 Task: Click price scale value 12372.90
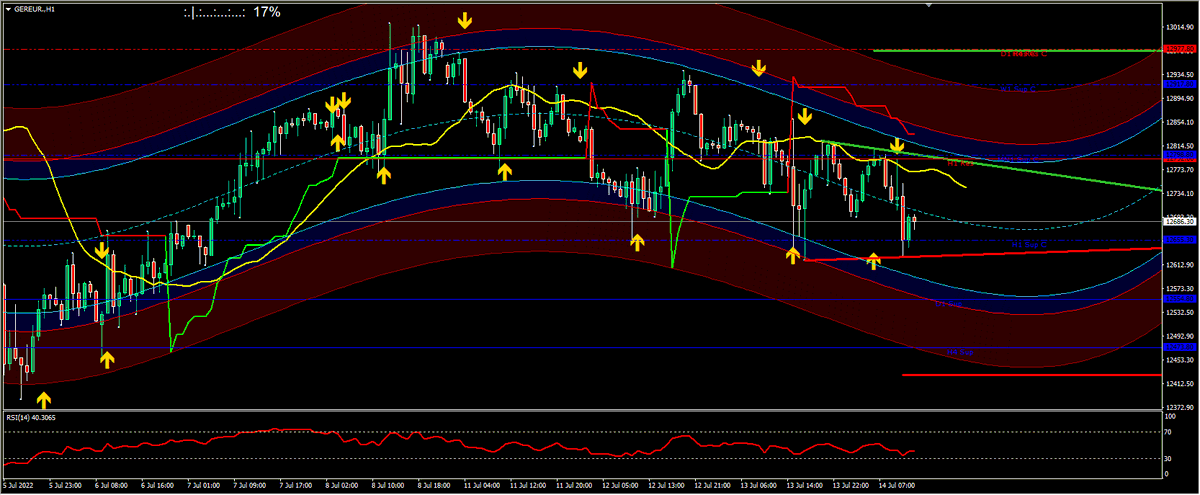point(1180,407)
